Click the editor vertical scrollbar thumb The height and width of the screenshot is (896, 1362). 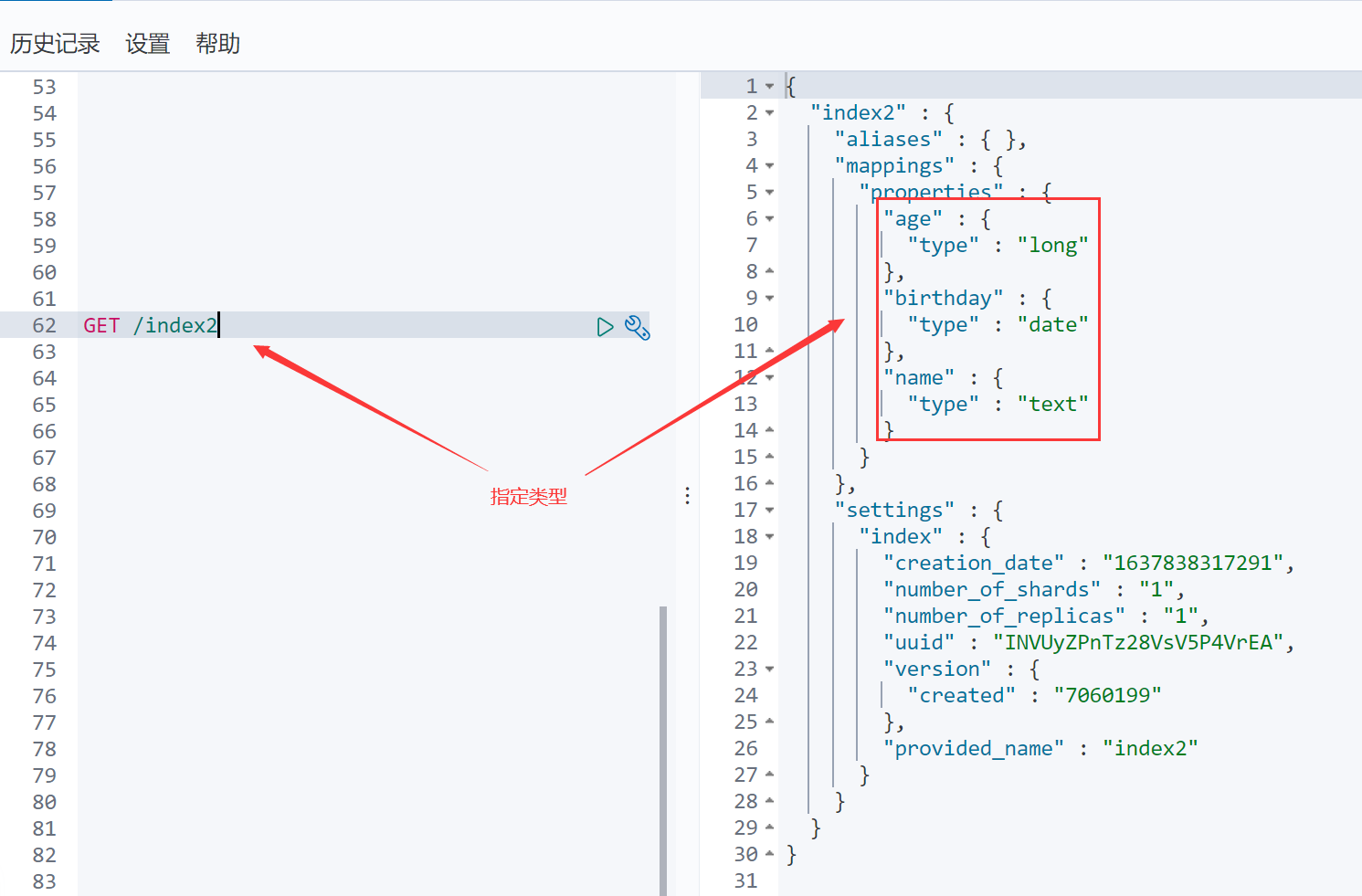point(663,750)
